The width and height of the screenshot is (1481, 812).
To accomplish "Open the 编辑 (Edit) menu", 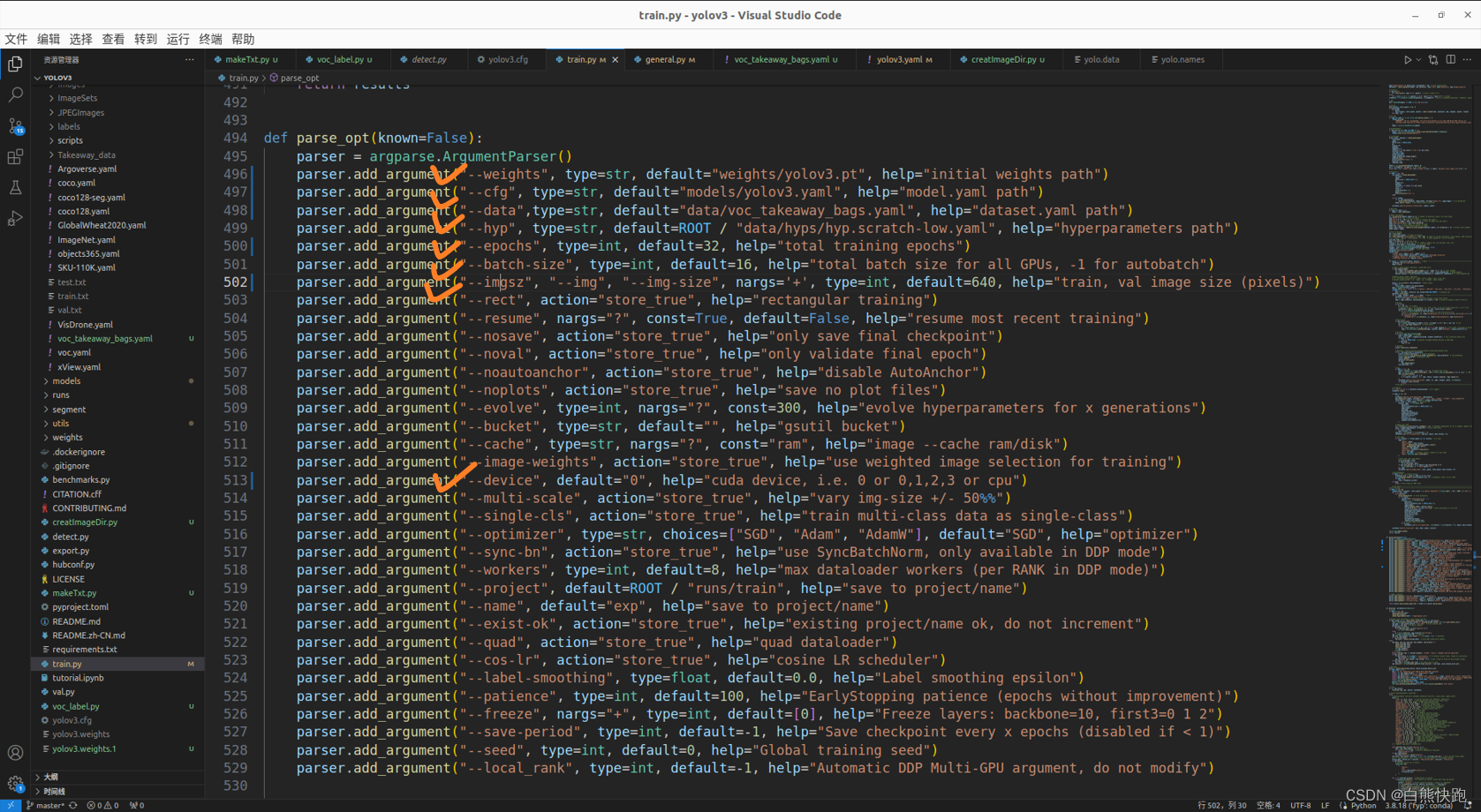I will [x=49, y=39].
